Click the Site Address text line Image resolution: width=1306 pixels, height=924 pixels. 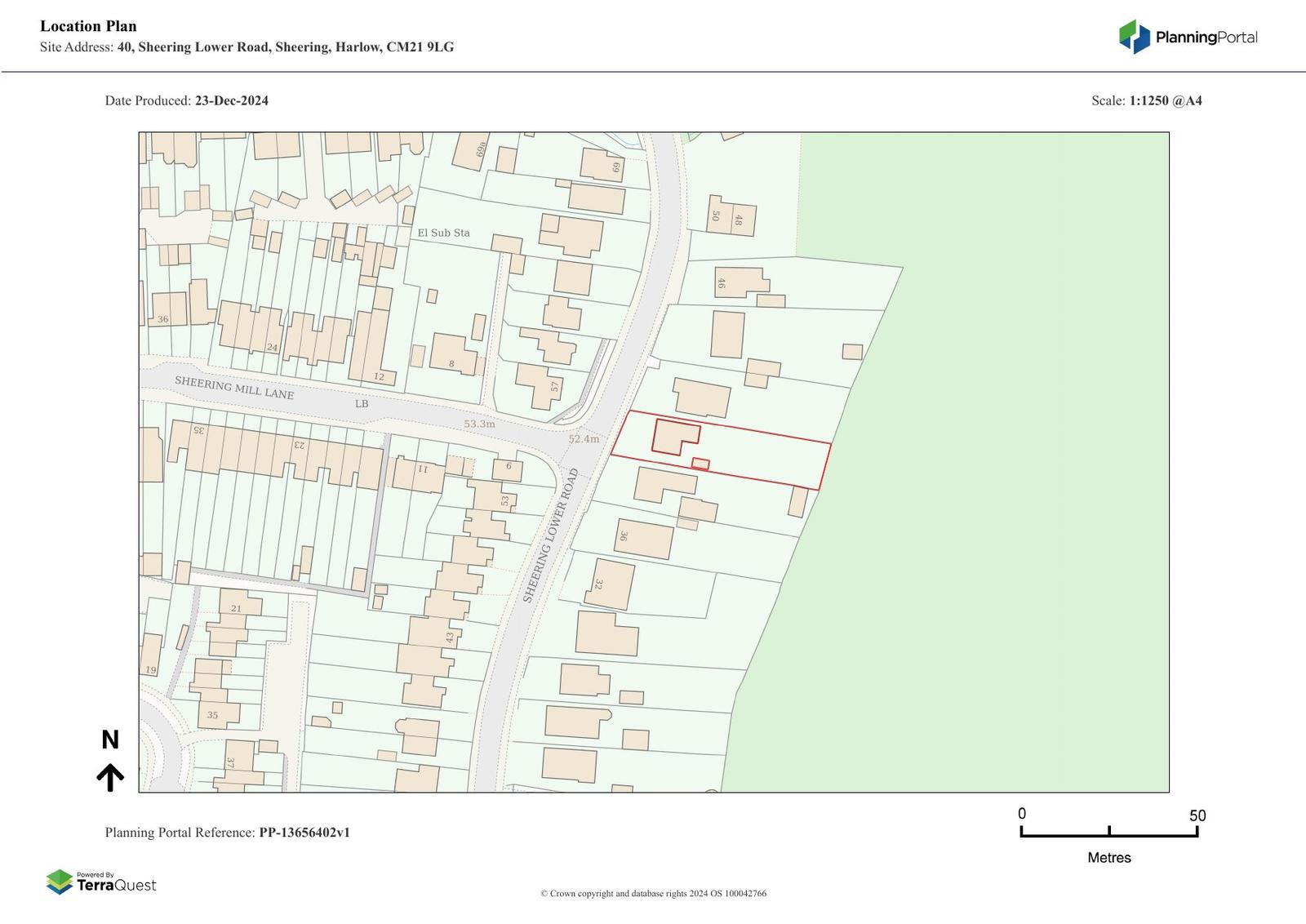click(247, 47)
